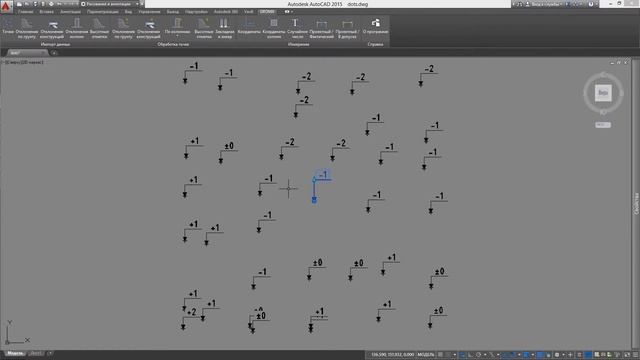Click New drawing in Quick Access toolbar

point(19,4)
